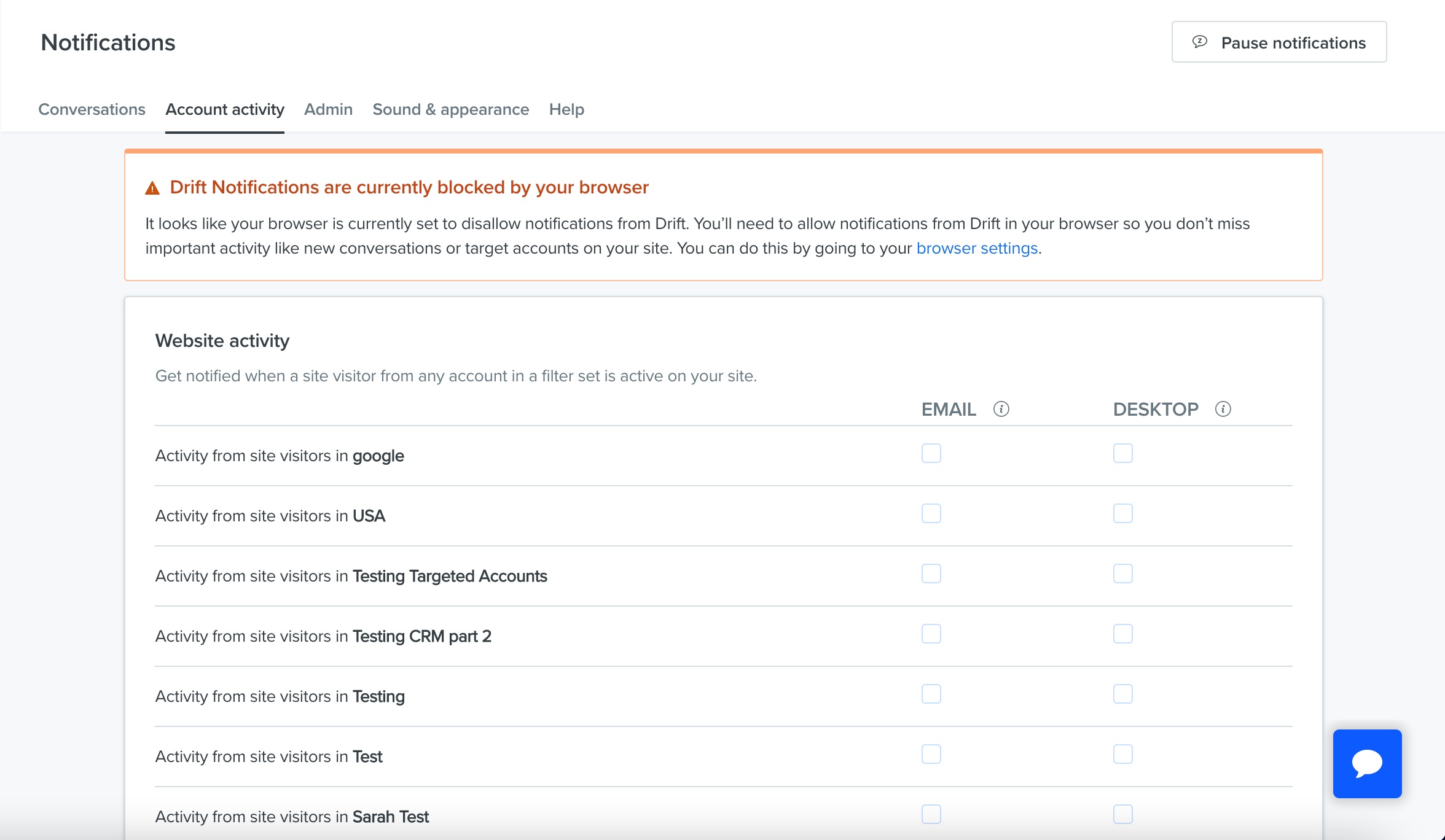
Task: Switch to the Conversations tab
Action: tap(92, 109)
